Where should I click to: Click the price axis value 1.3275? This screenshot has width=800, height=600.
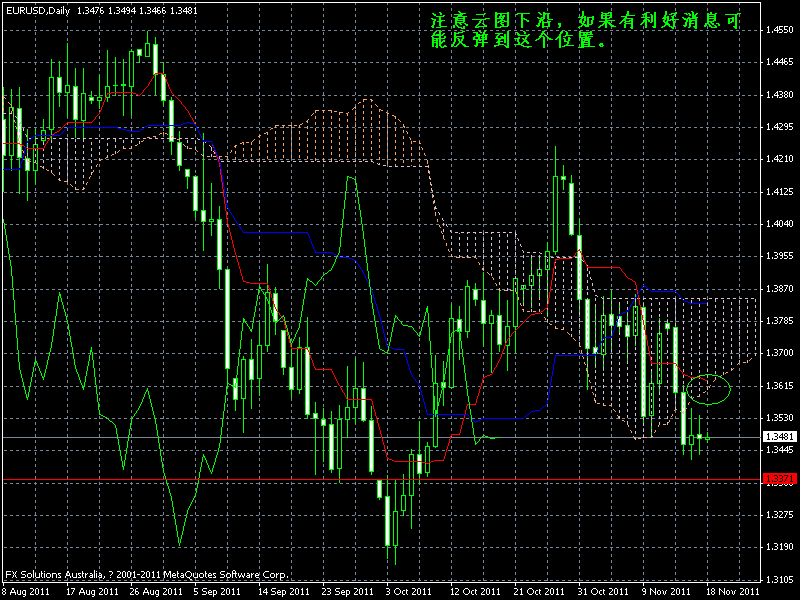click(780, 515)
